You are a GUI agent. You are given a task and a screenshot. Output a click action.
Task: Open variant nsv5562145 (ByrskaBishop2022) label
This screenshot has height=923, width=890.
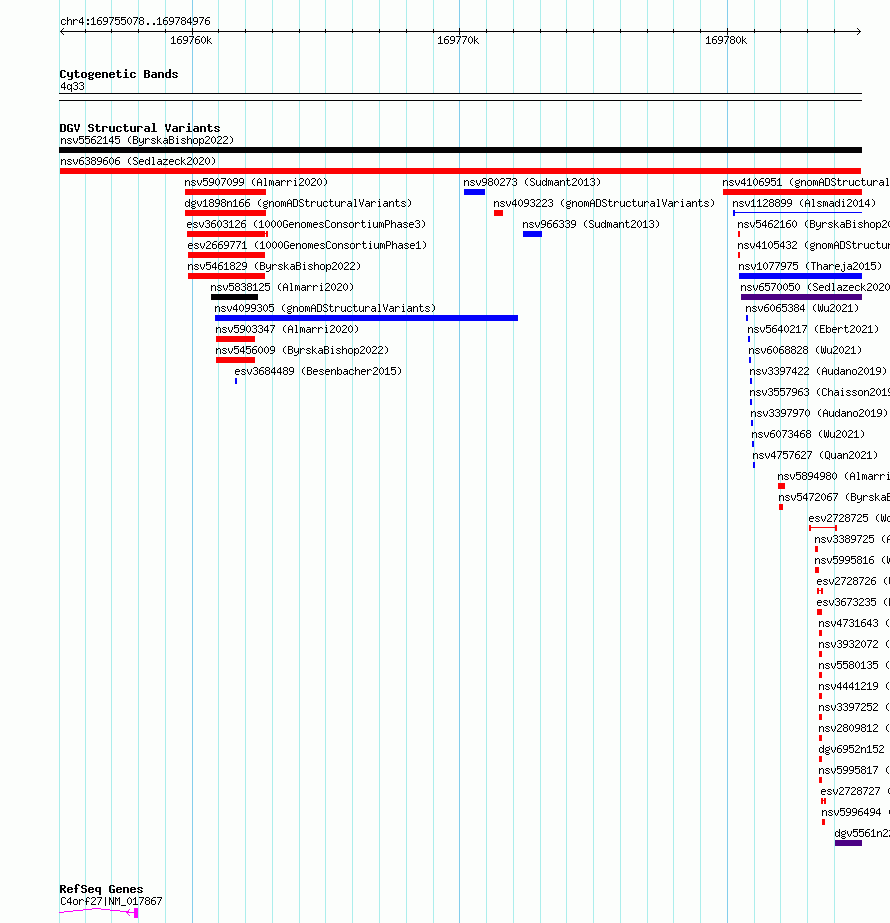pyautogui.click(x=147, y=141)
